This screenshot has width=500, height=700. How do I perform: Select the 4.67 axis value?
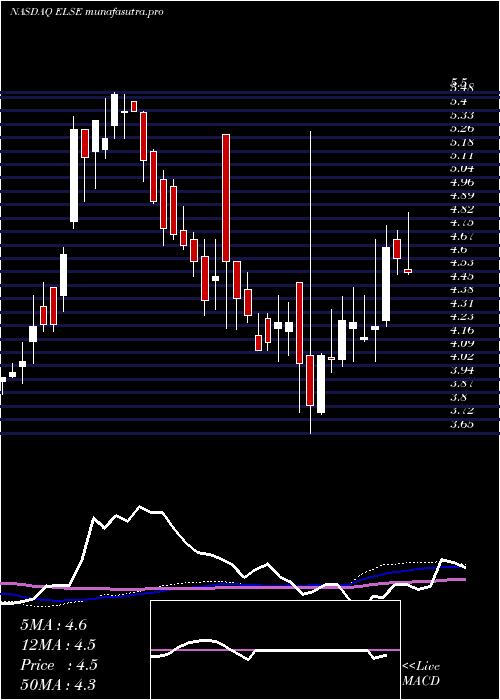click(462, 236)
